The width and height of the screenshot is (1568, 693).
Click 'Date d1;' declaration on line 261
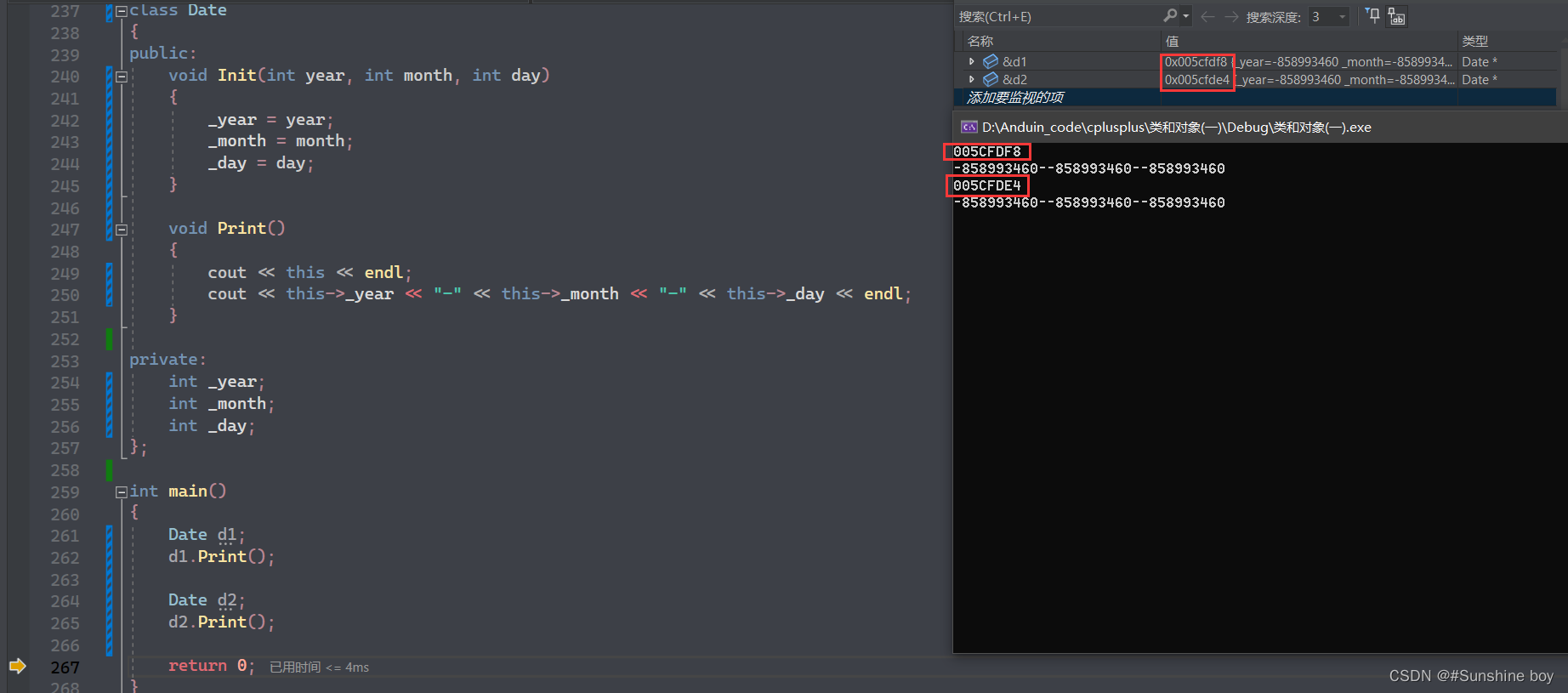[x=207, y=535]
